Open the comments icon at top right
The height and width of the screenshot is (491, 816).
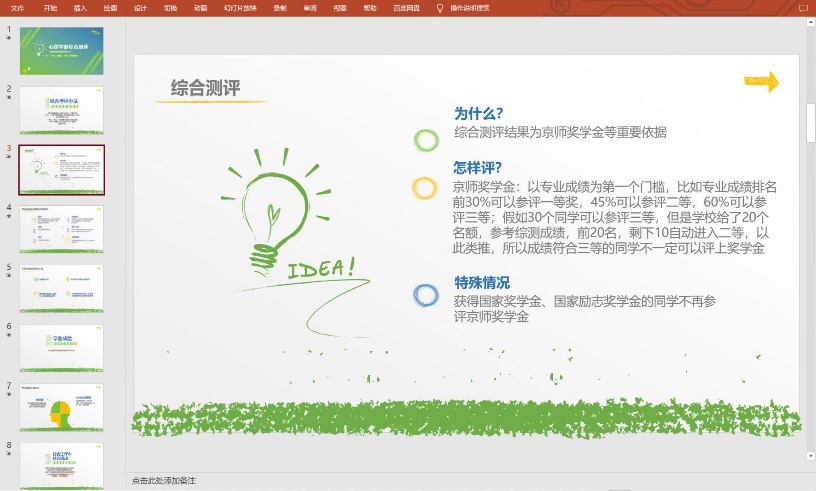[803, 8]
